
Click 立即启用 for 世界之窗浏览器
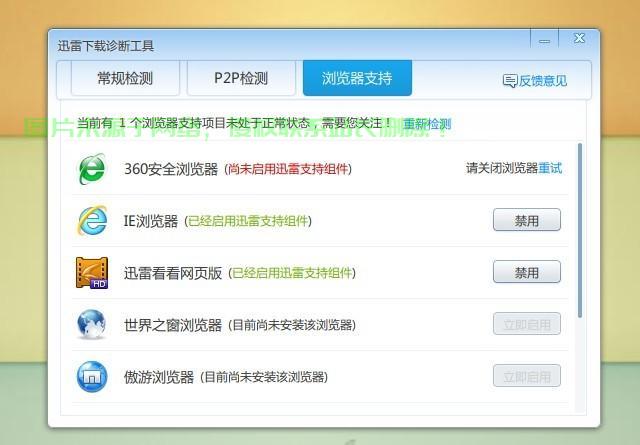click(527, 324)
